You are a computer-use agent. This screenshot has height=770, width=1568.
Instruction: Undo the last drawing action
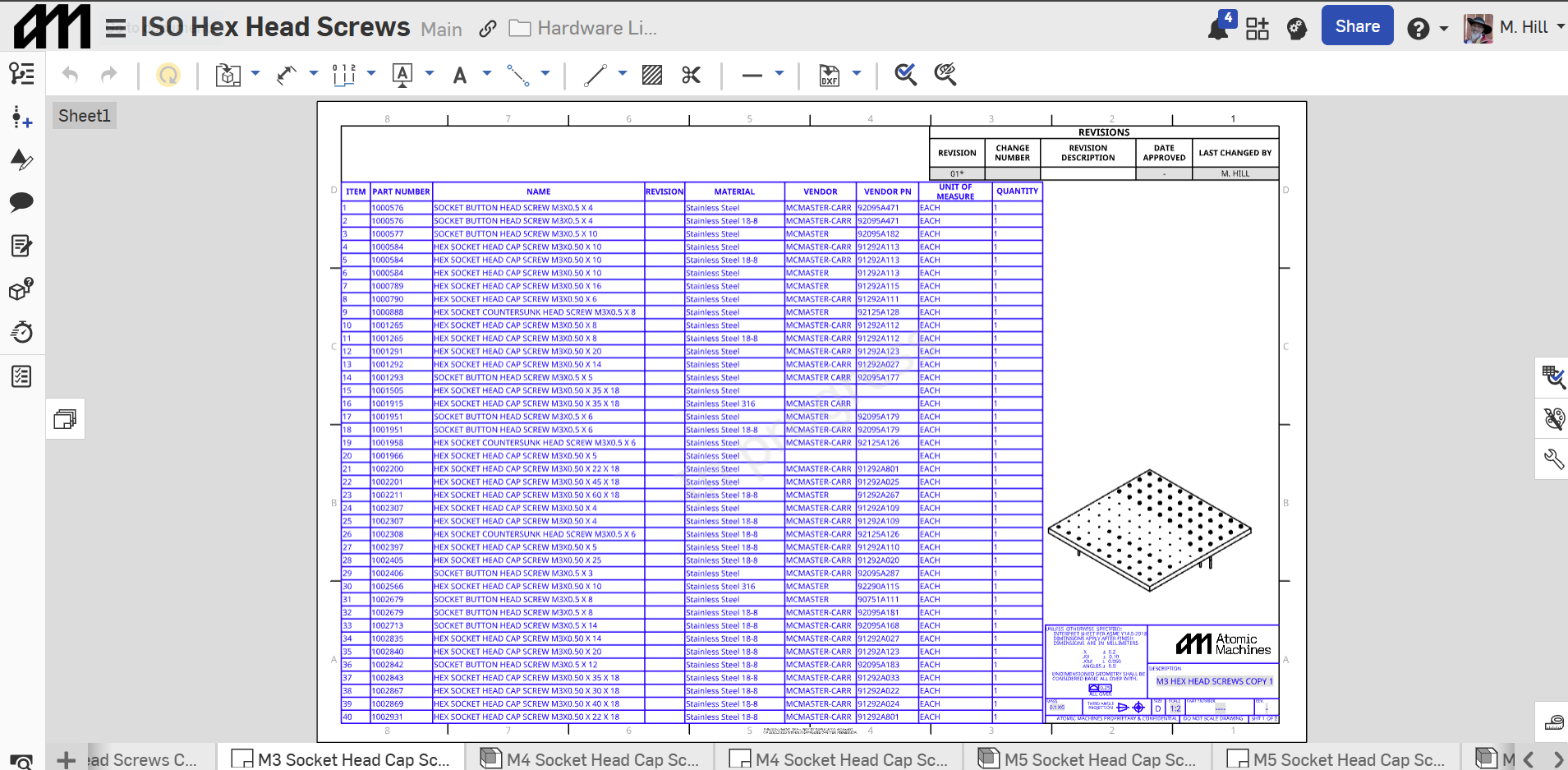(71, 75)
